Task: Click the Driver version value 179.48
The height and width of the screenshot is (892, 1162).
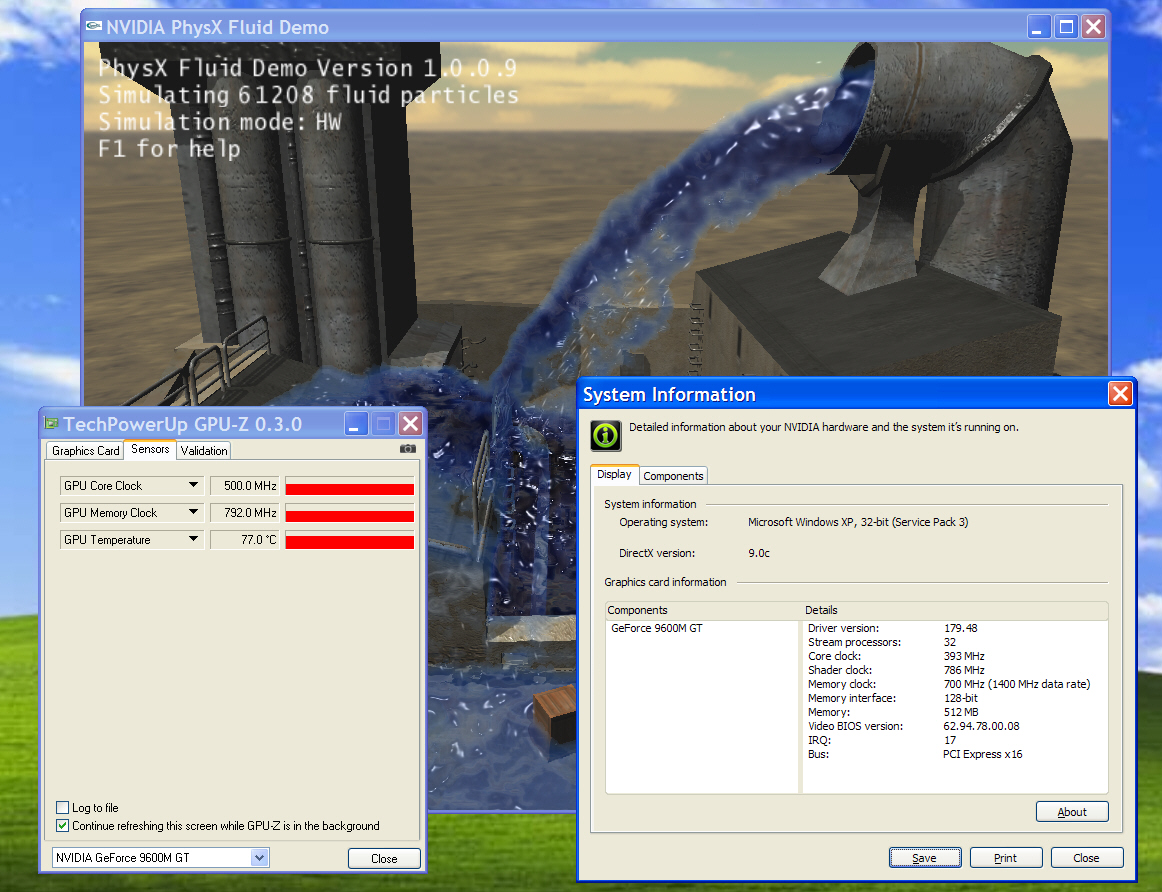Action: click(960, 628)
